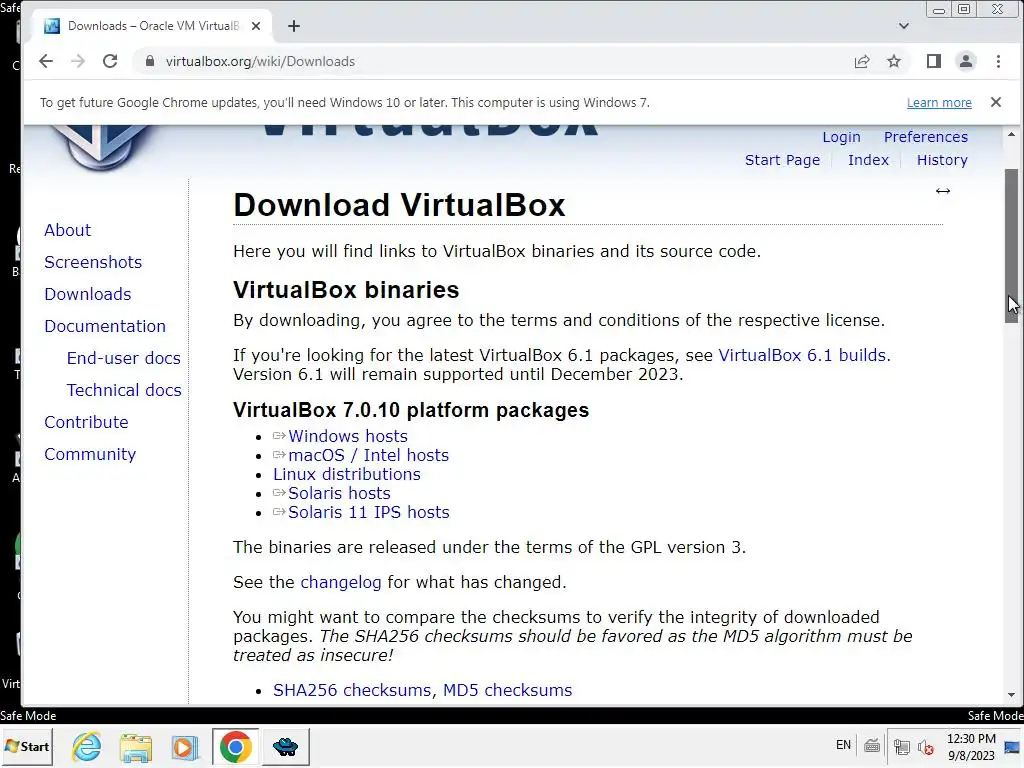1024x768 pixels.
Task: Open the muted volume tray icon
Action: [x=925, y=746]
